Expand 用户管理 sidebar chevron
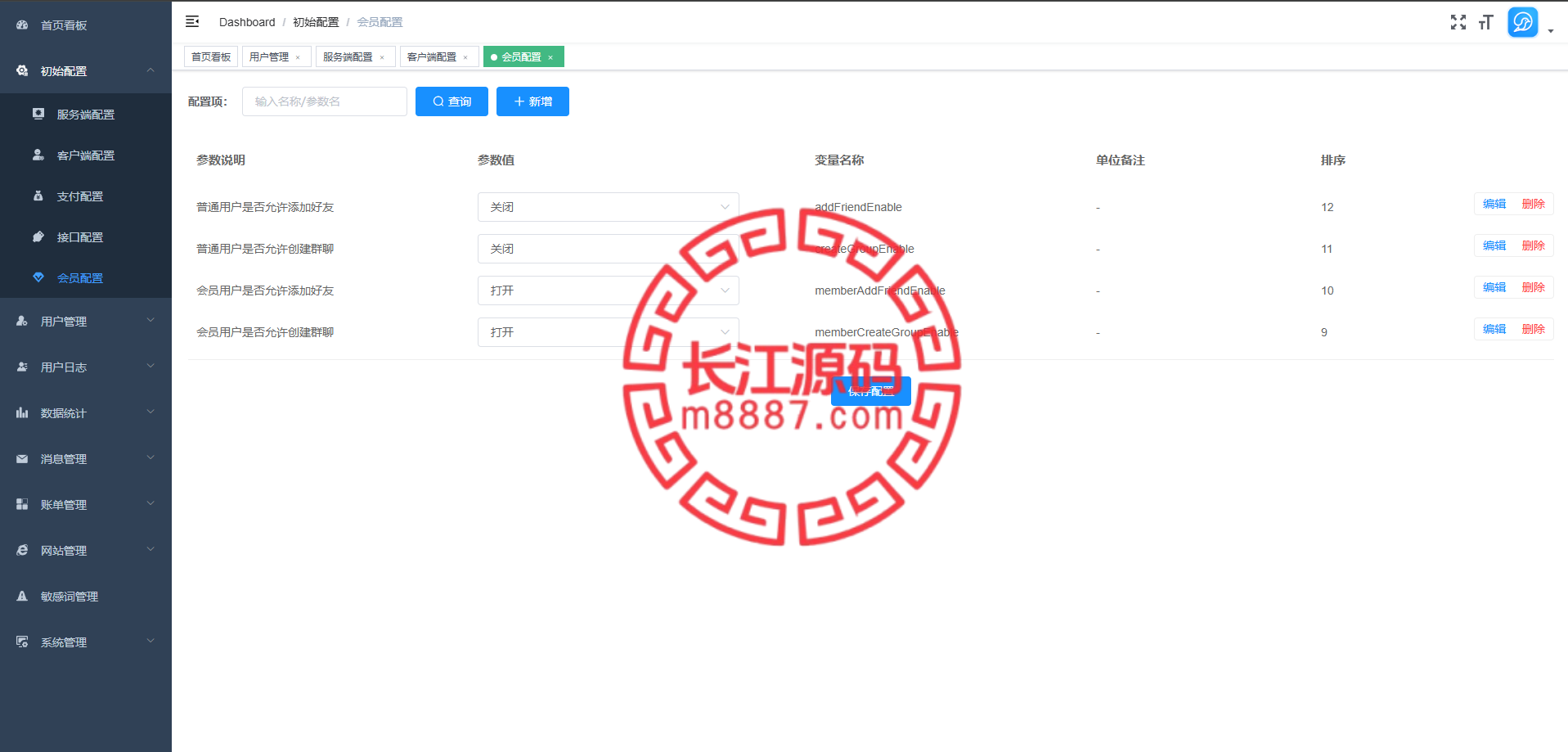 [151, 321]
